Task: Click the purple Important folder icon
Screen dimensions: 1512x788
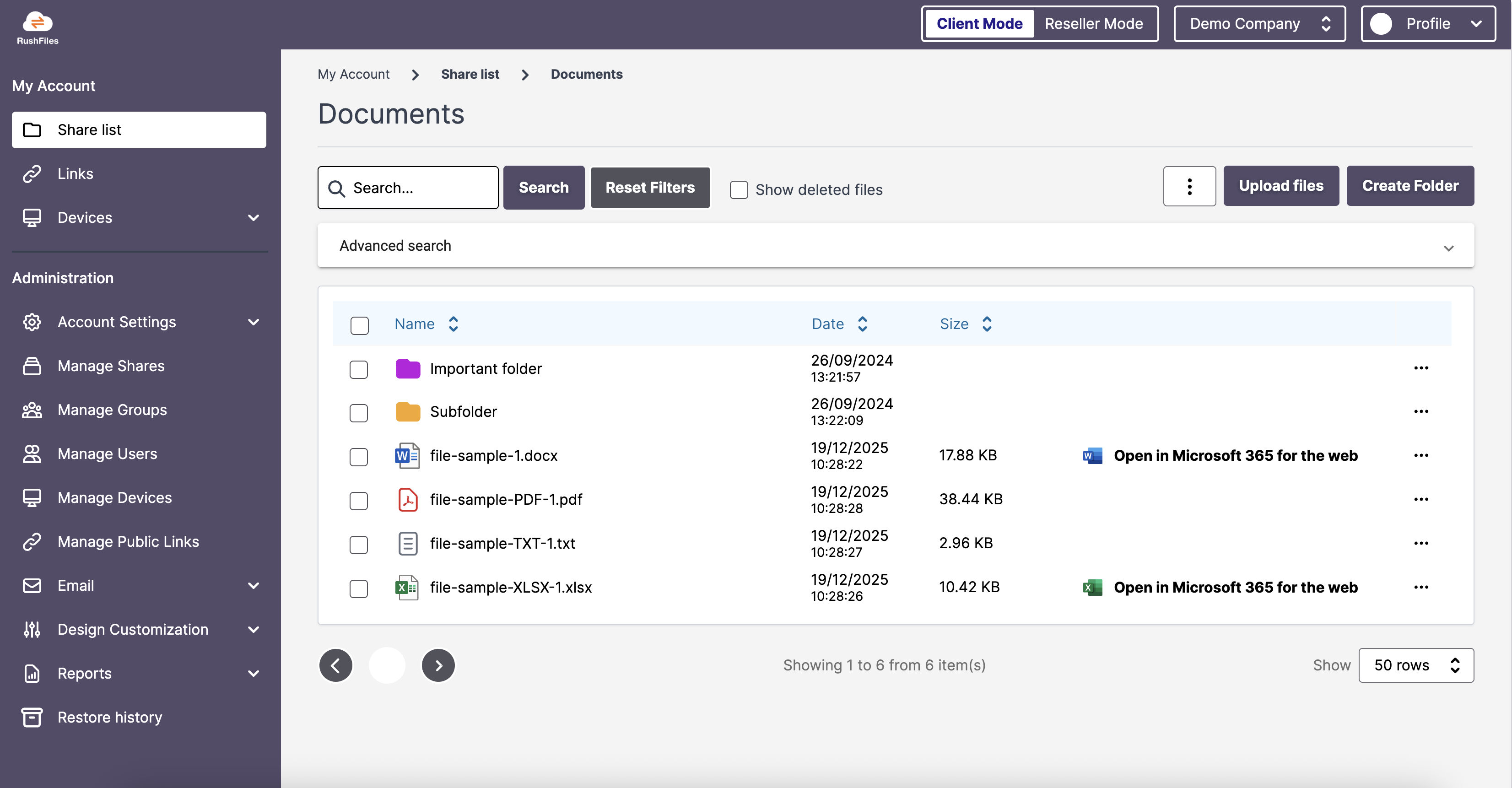Action: [407, 368]
